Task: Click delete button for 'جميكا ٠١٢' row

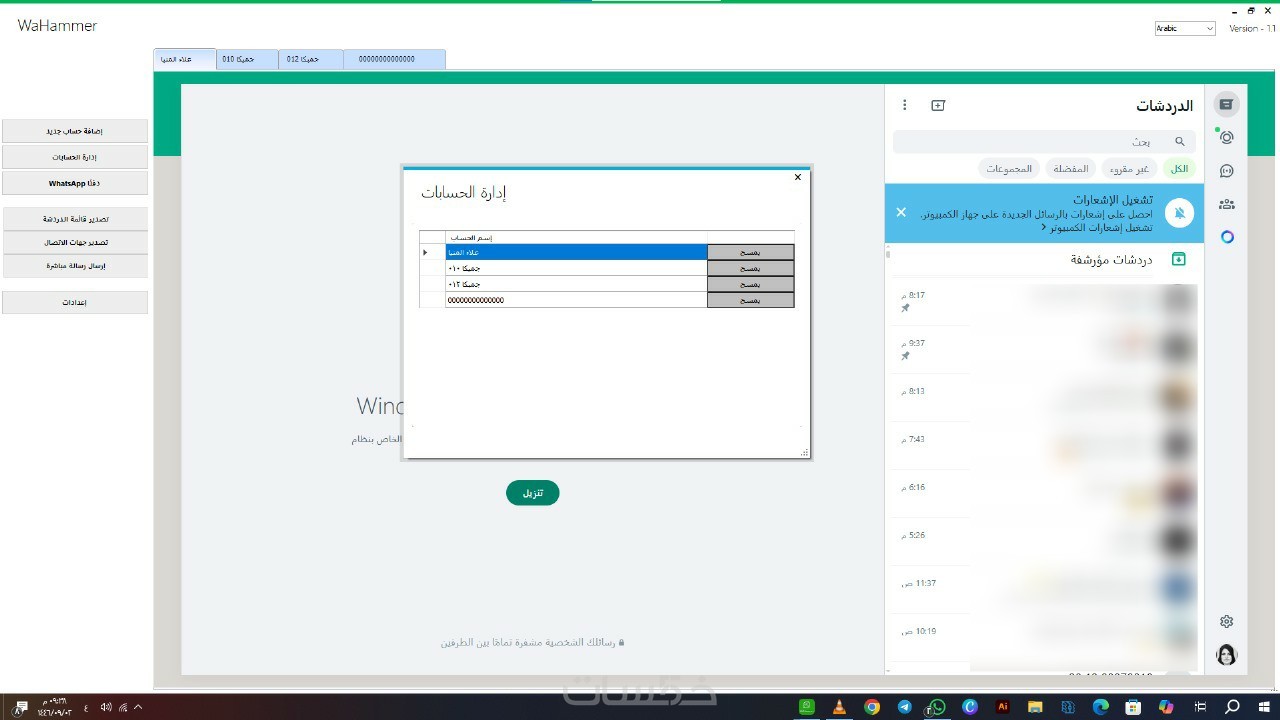Action: pyautogui.click(x=750, y=284)
